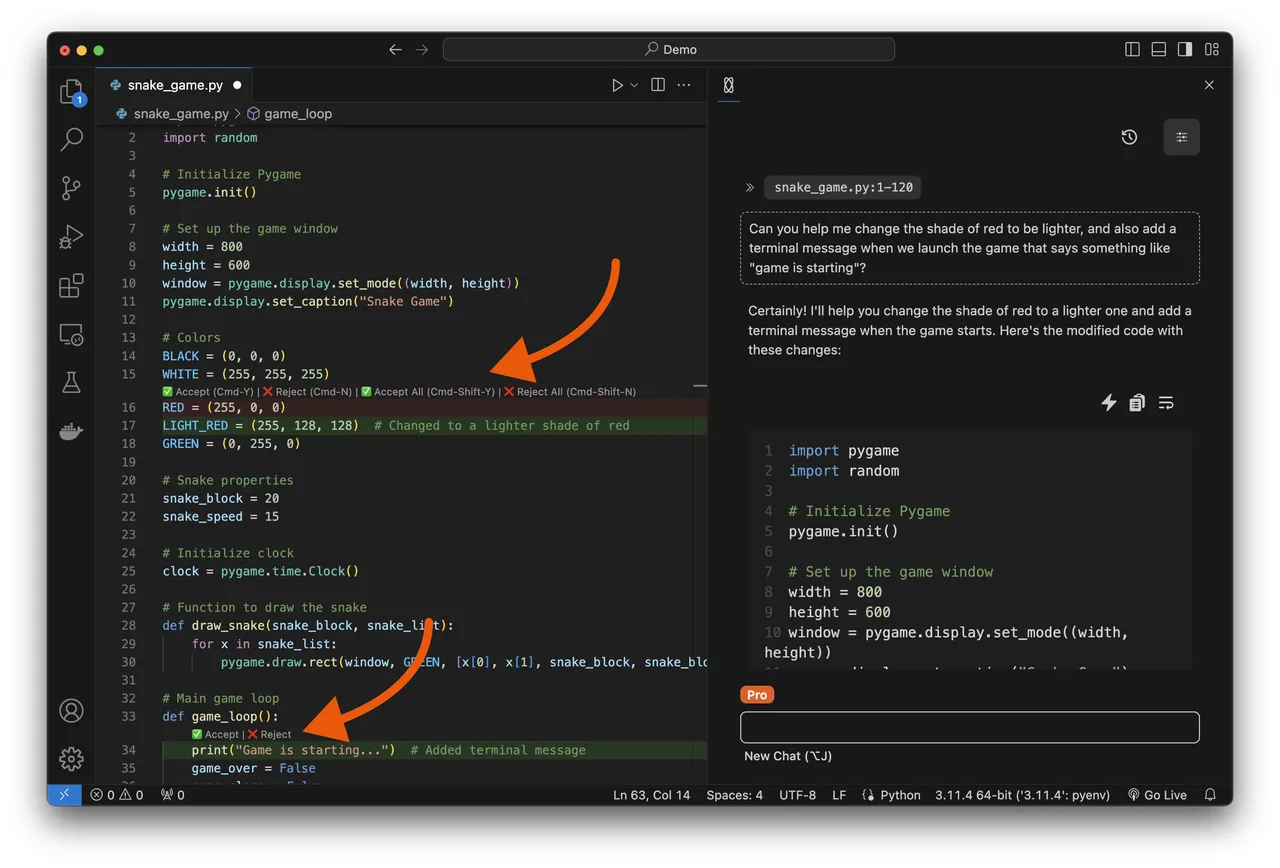Open editor More Actions ellipsis

684,85
